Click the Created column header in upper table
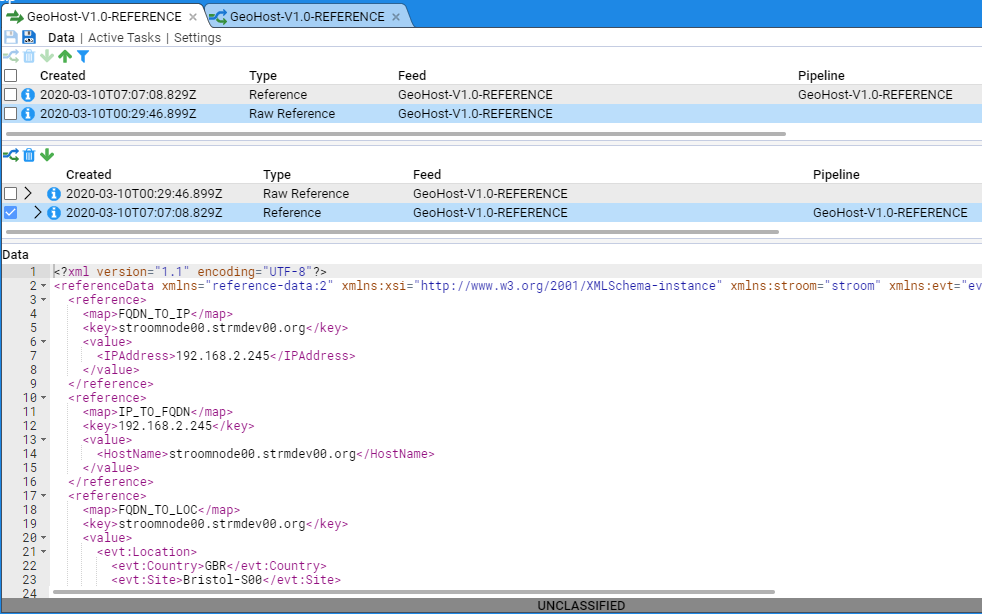The height and width of the screenshot is (614, 982). [62, 76]
